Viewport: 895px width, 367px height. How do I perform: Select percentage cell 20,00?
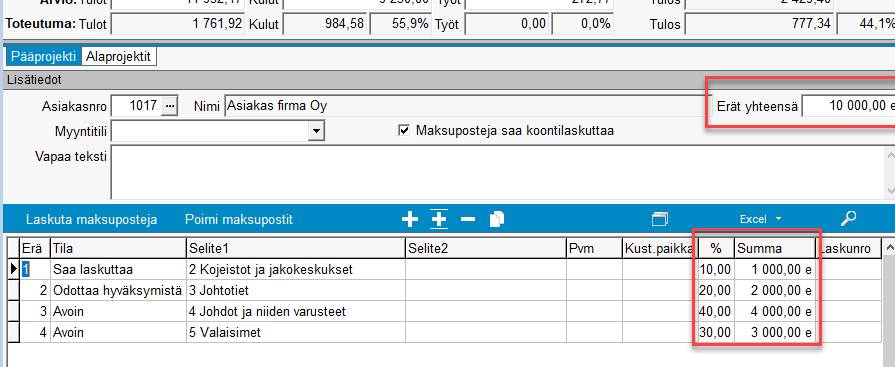coord(715,291)
